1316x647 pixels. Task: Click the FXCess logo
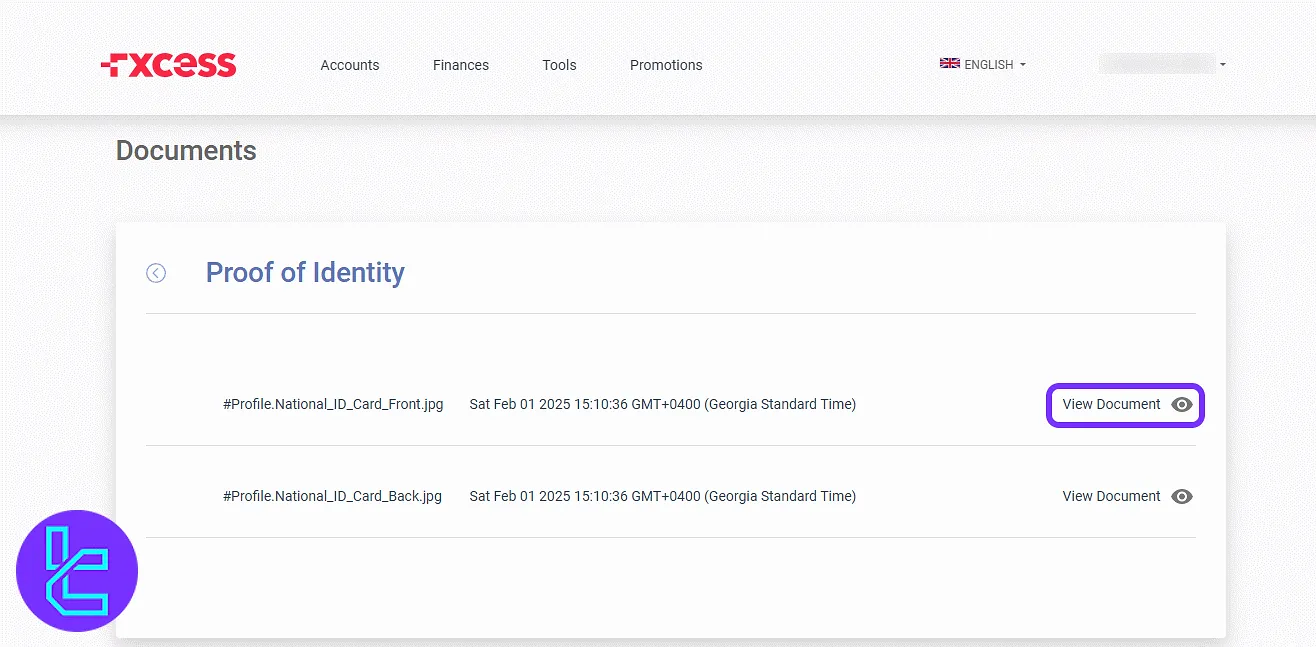(x=169, y=65)
